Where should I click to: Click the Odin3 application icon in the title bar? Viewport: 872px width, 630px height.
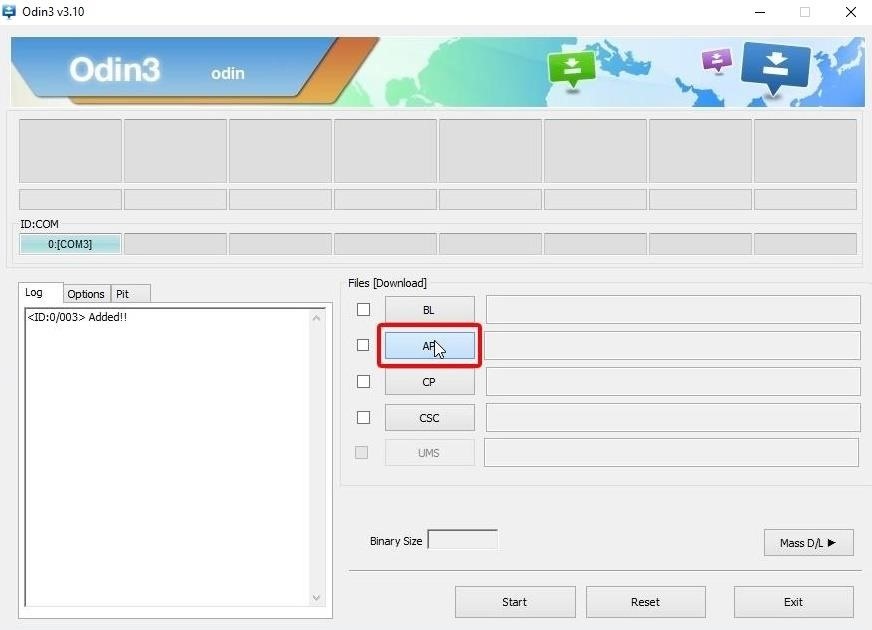coord(10,12)
